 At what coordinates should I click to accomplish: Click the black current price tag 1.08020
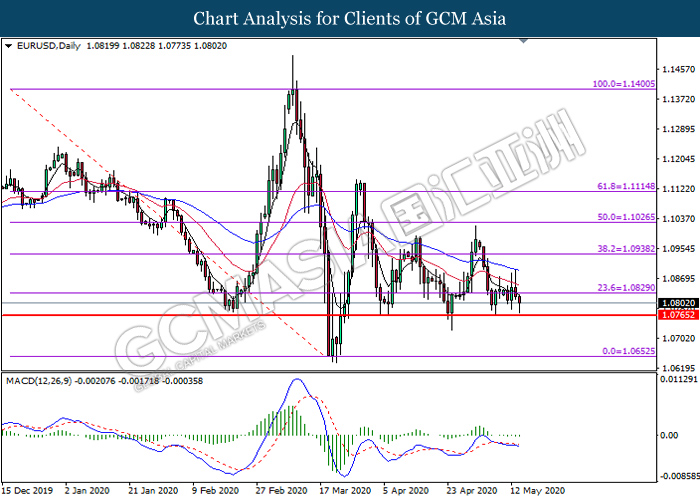(x=677, y=302)
